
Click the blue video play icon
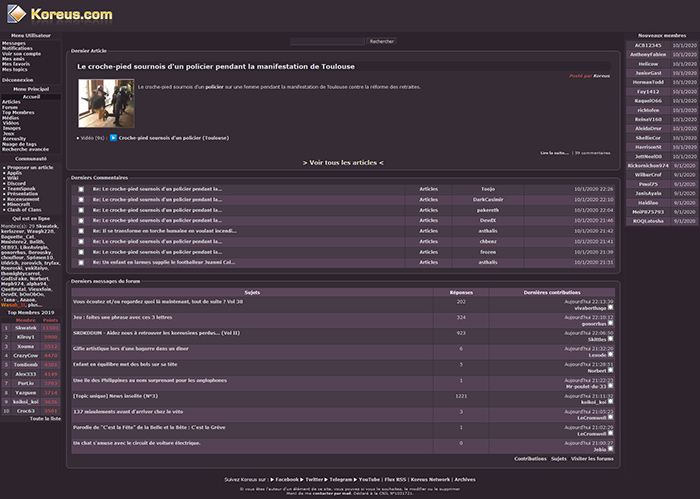113,137
